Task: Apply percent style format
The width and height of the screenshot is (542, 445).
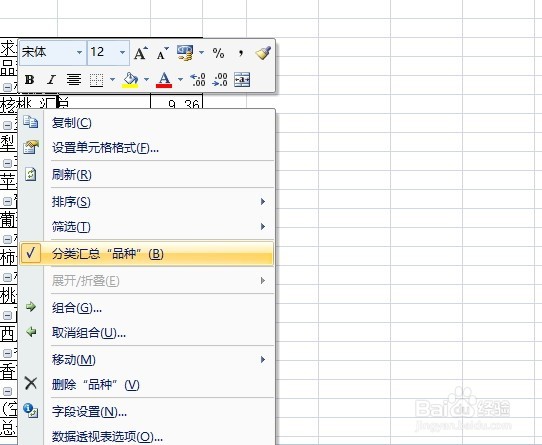Action: click(x=218, y=53)
